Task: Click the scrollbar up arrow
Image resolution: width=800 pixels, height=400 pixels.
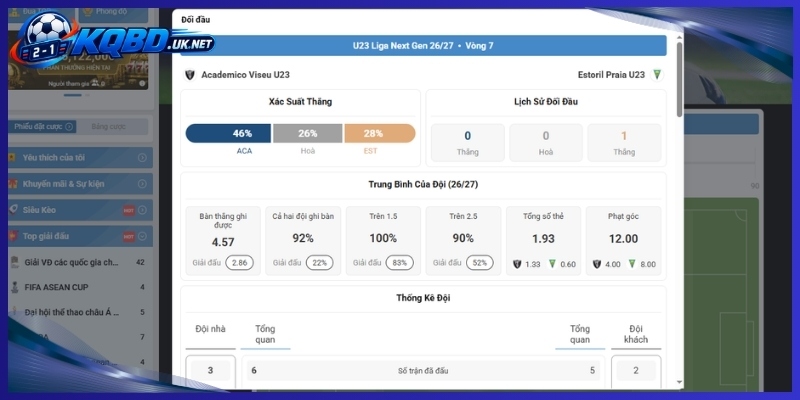Action: point(679,37)
